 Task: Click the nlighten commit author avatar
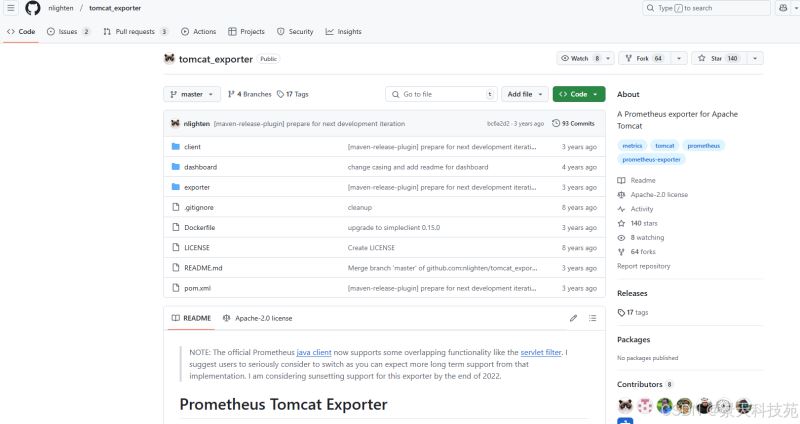[175, 123]
